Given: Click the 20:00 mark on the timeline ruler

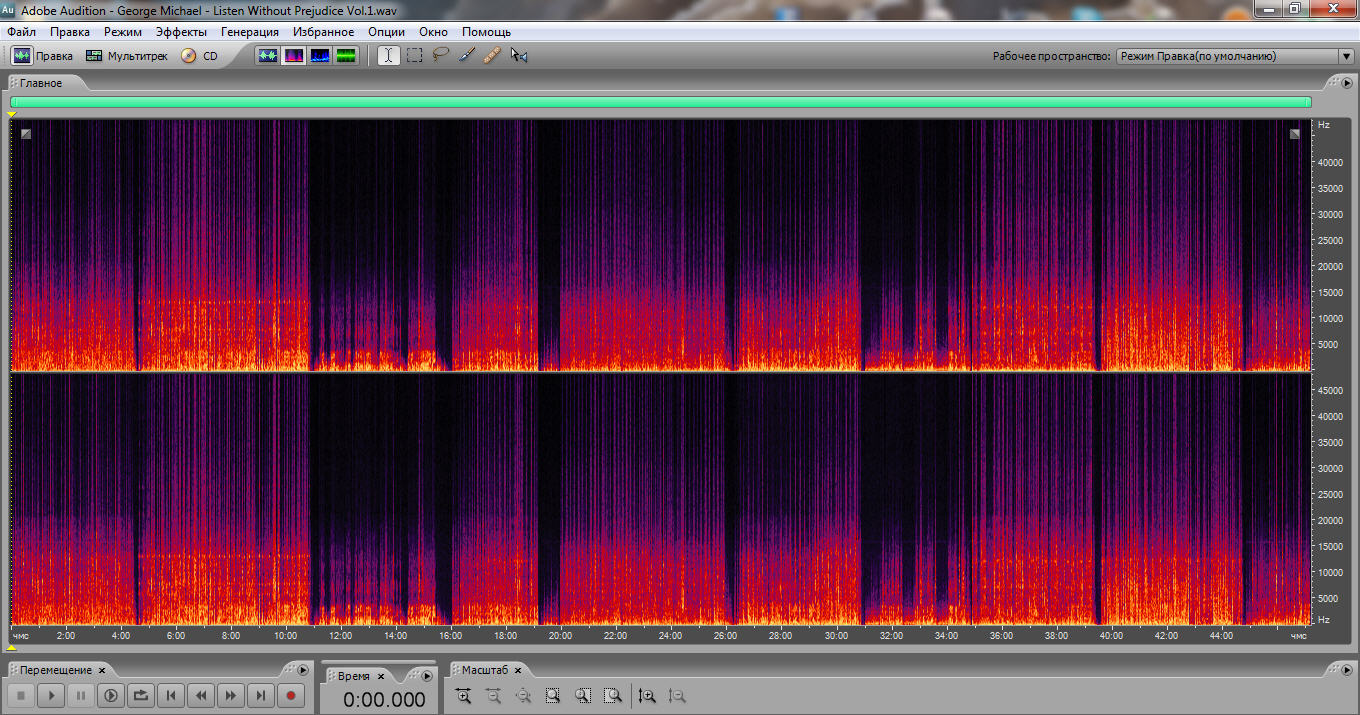Looking at the screenshot, I should (560, 635).
